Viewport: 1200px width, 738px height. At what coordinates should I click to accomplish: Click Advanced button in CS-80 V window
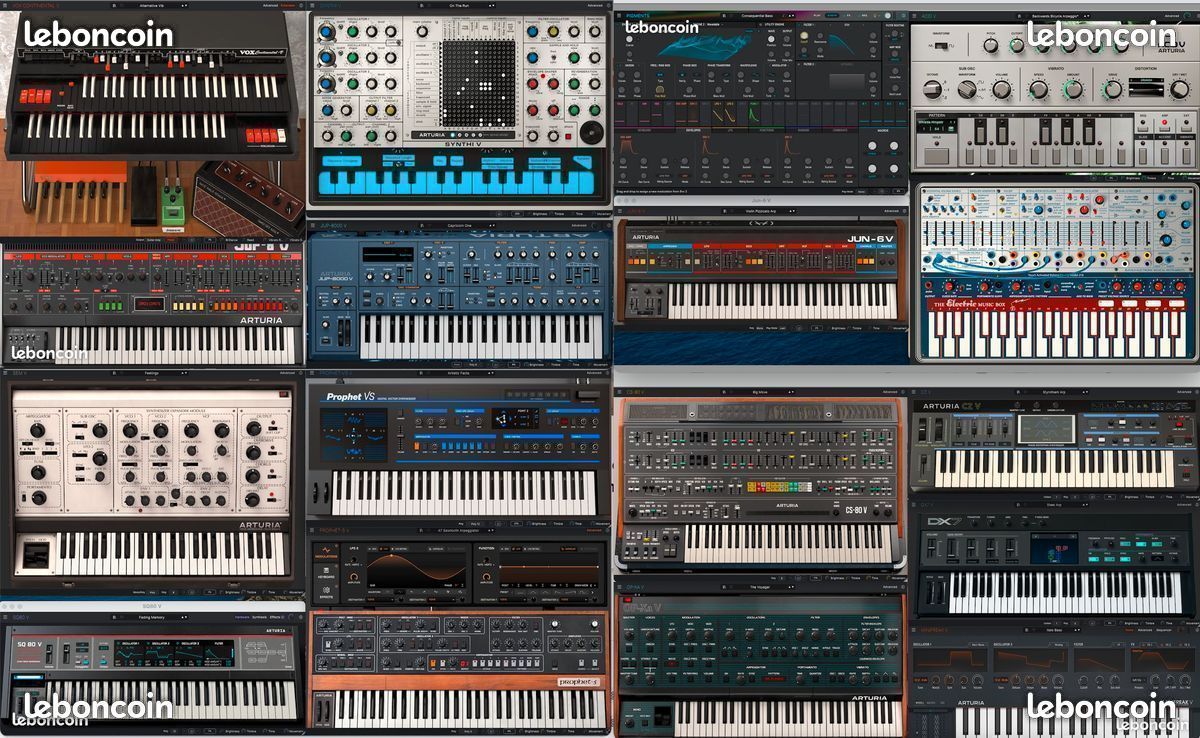[890, 392]
